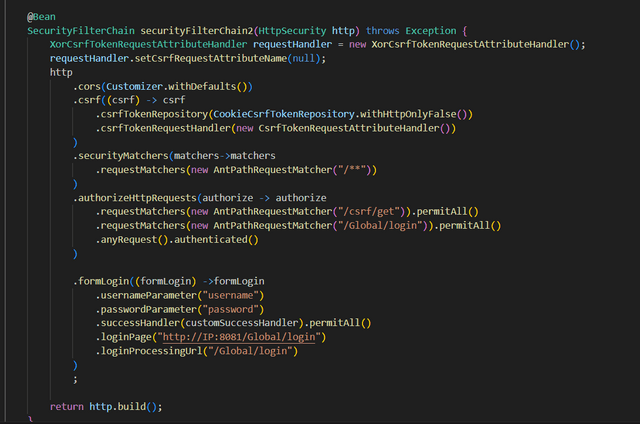640x424 pixels.
Task: Click the securityMatchers method name
Action: [x=122, y=156]
